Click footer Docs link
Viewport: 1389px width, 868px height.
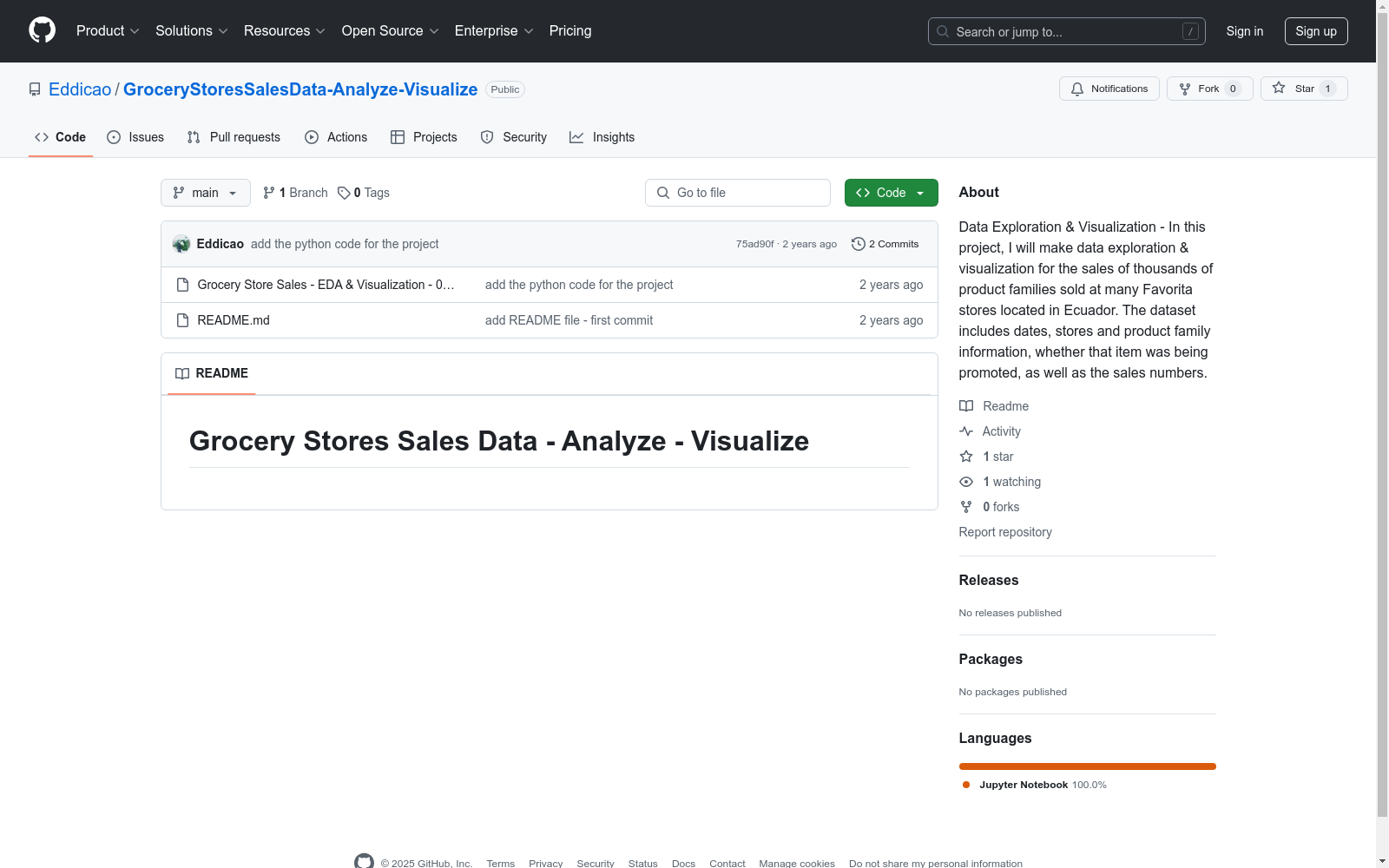(684, 864)
